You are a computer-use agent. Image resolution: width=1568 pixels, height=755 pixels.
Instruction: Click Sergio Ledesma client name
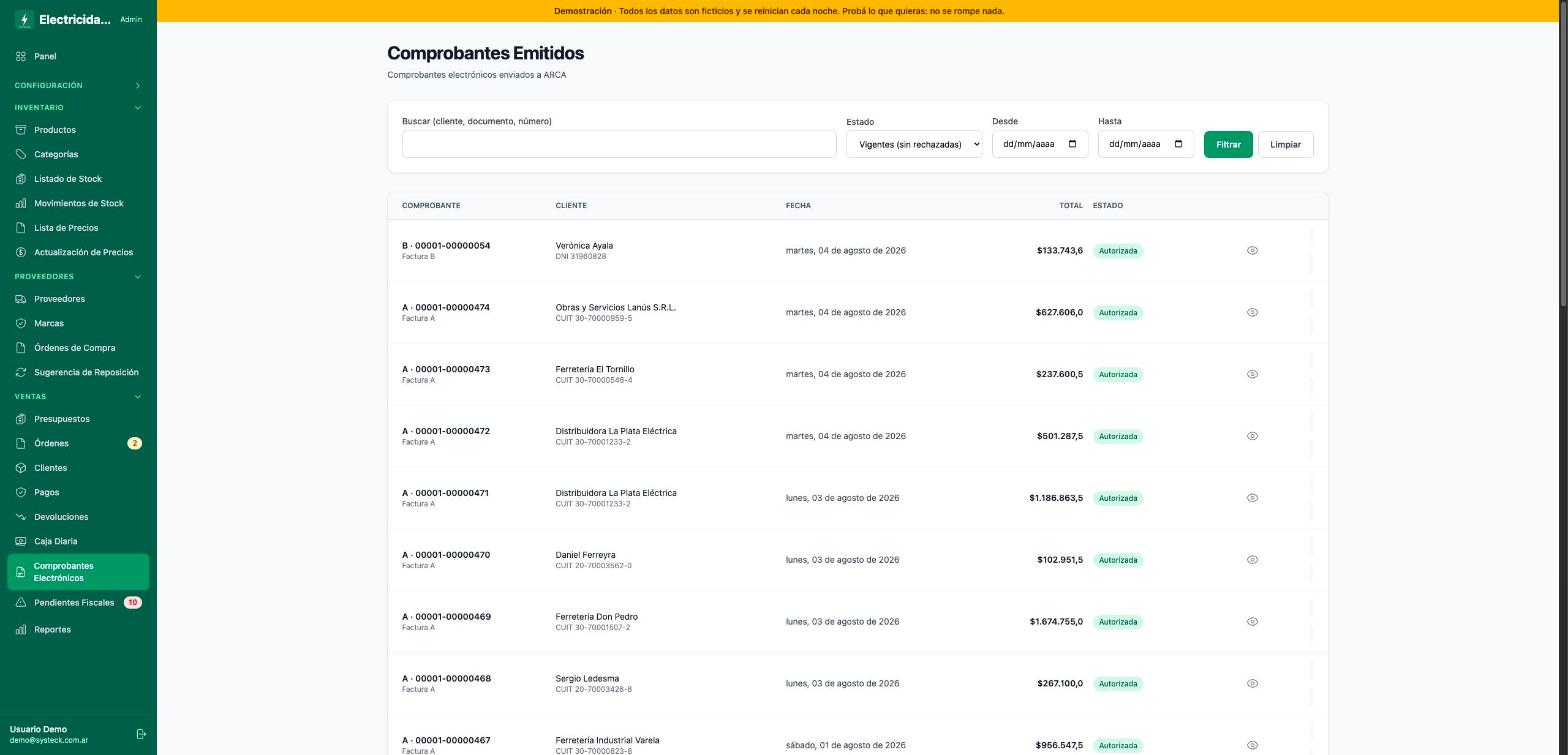click(587, 679)
